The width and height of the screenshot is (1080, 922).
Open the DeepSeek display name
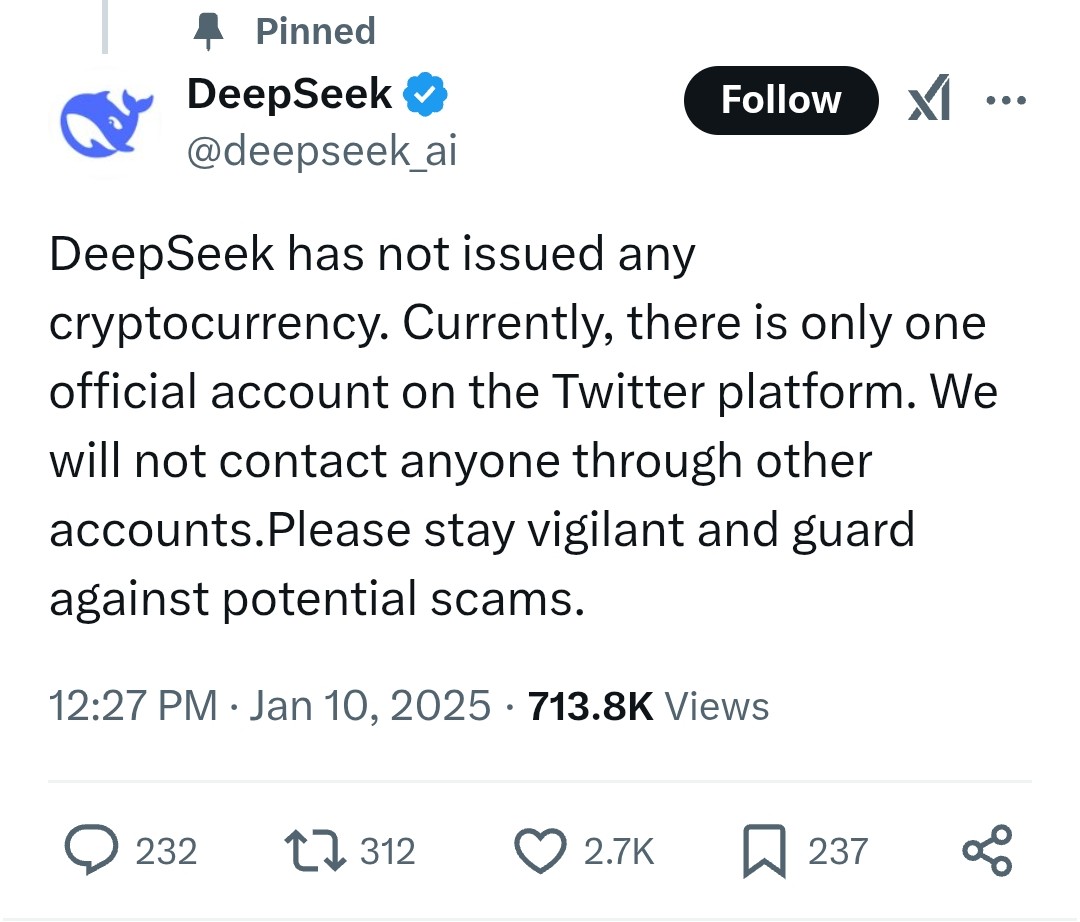point(289,94)
